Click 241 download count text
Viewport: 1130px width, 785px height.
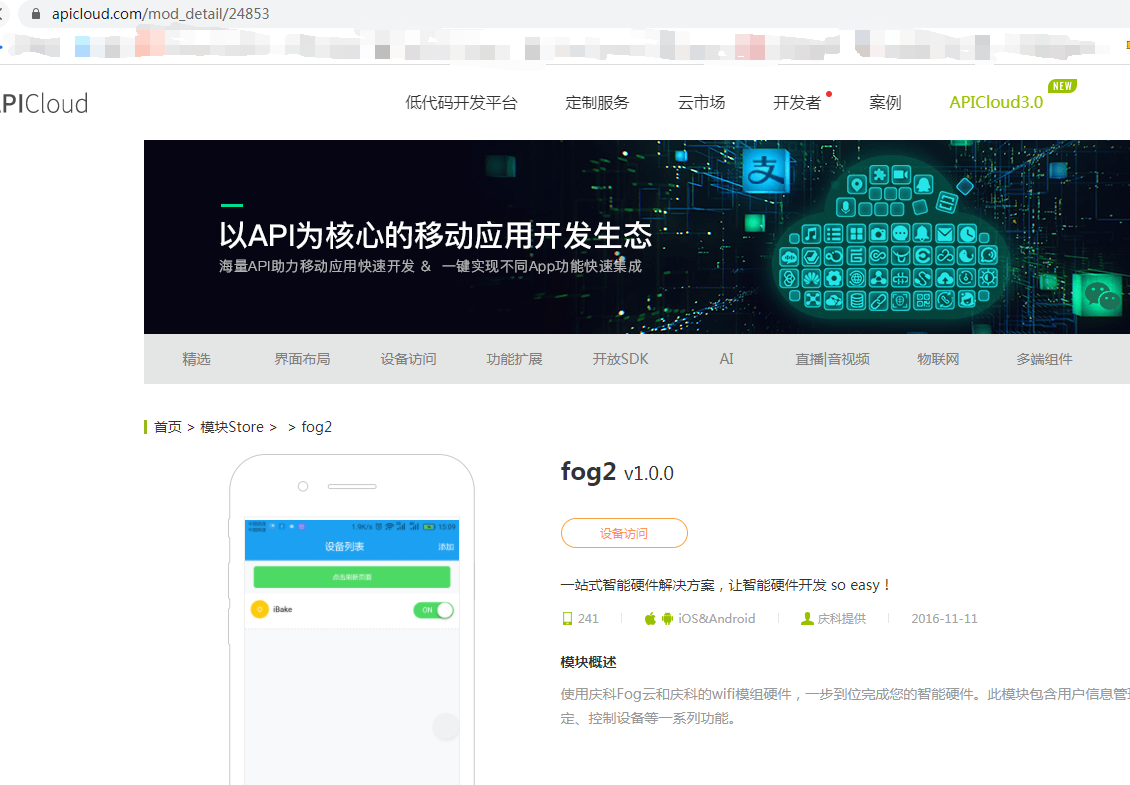588,618
